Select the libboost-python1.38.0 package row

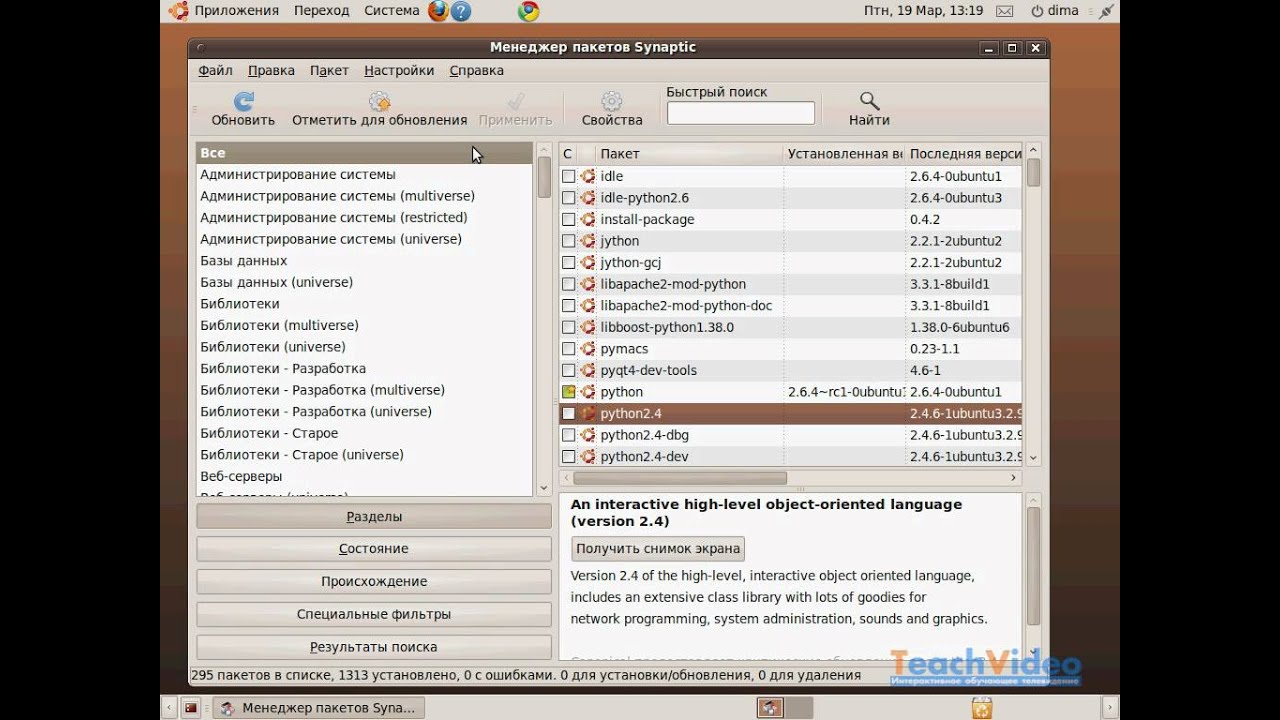coord(790,327)
